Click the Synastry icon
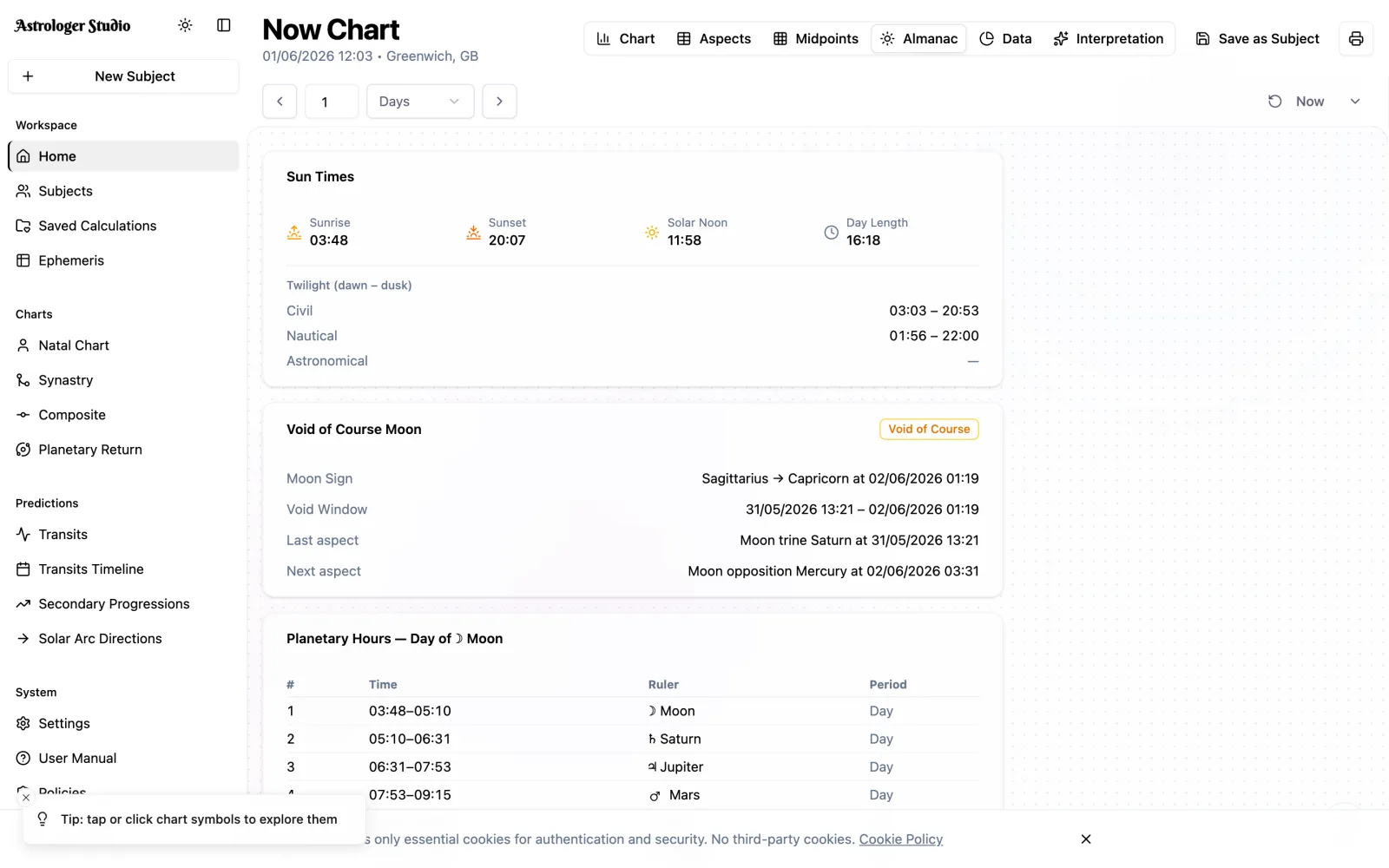The height and width of the screenshot is (868, 1389). click(23, 380)
